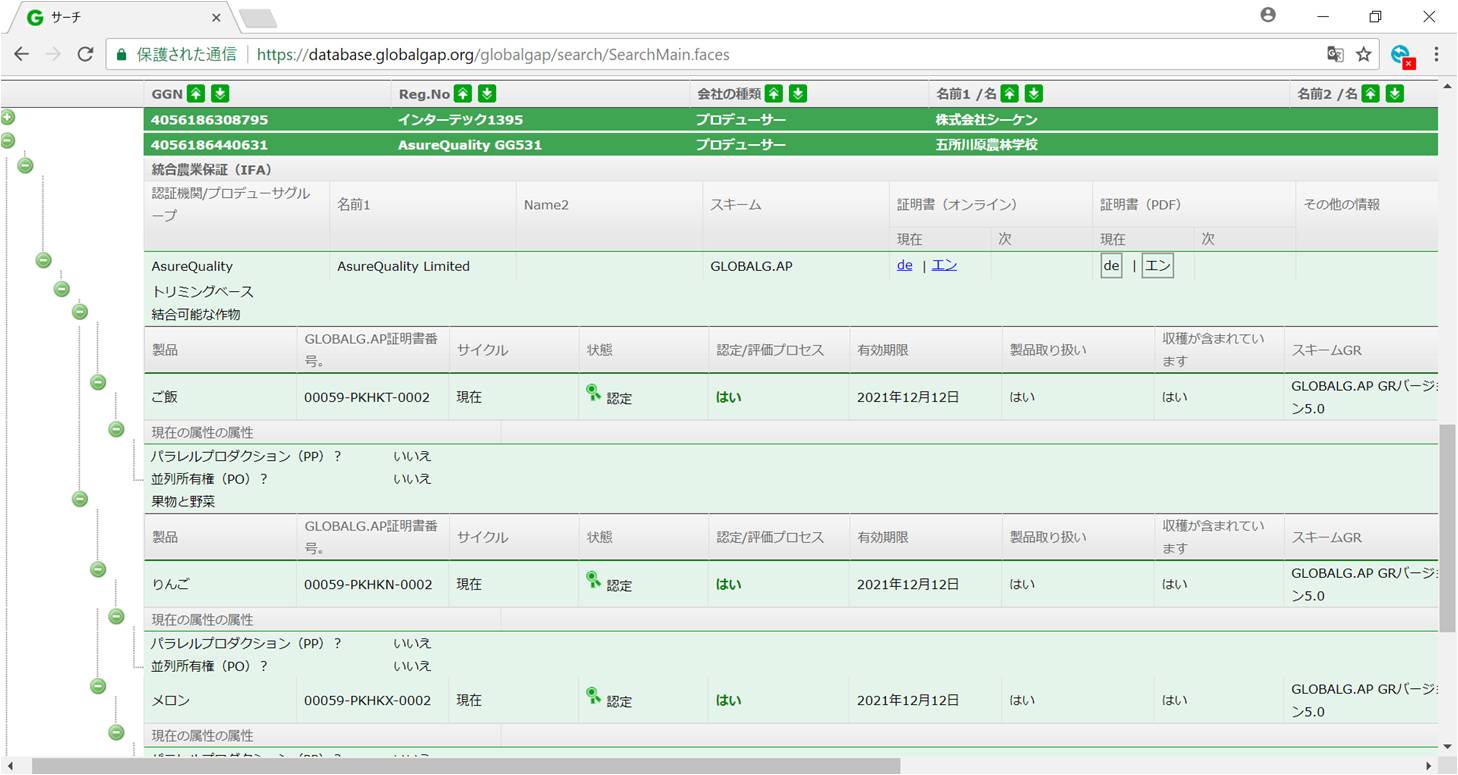The height and width of the screenshot is (775, 1458).
Task: Sort Reg.No column ascending
Action: (463, 94)
